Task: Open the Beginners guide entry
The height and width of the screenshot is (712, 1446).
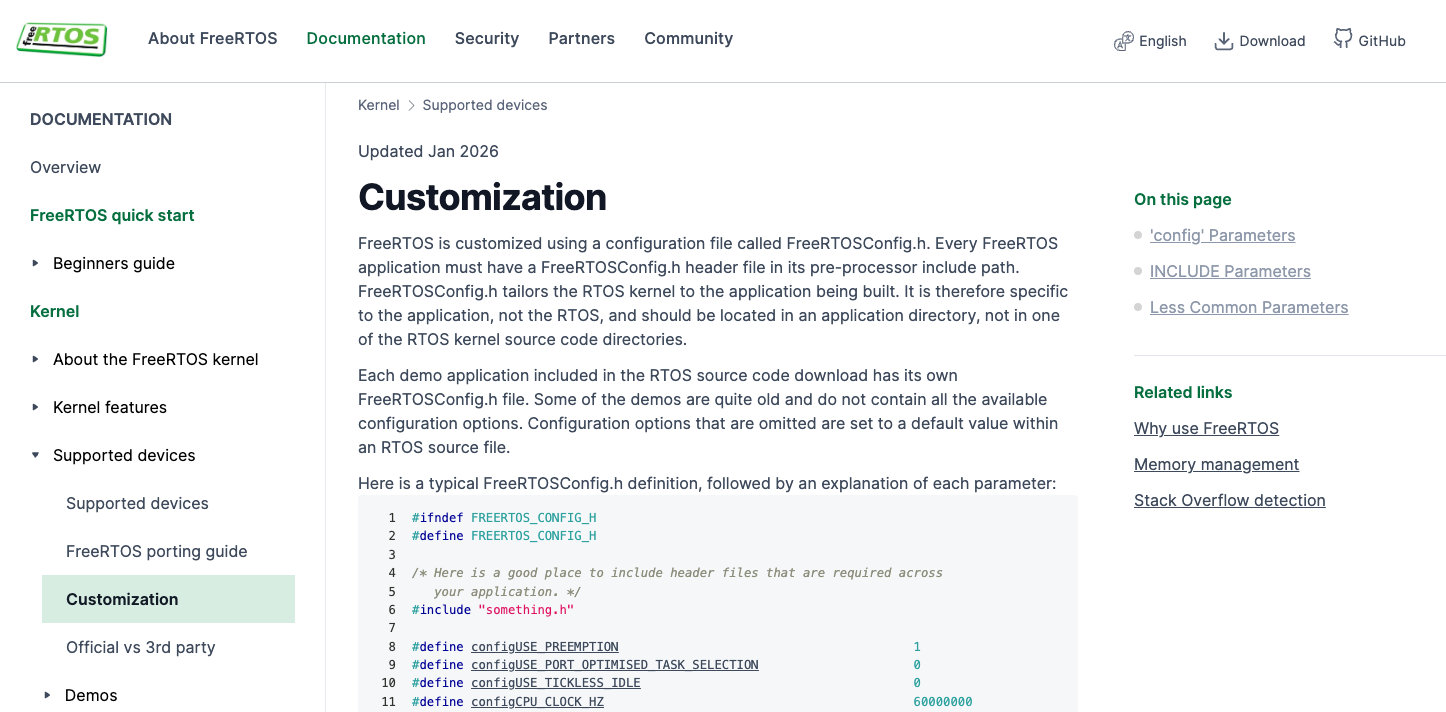Action: (114, 263)
